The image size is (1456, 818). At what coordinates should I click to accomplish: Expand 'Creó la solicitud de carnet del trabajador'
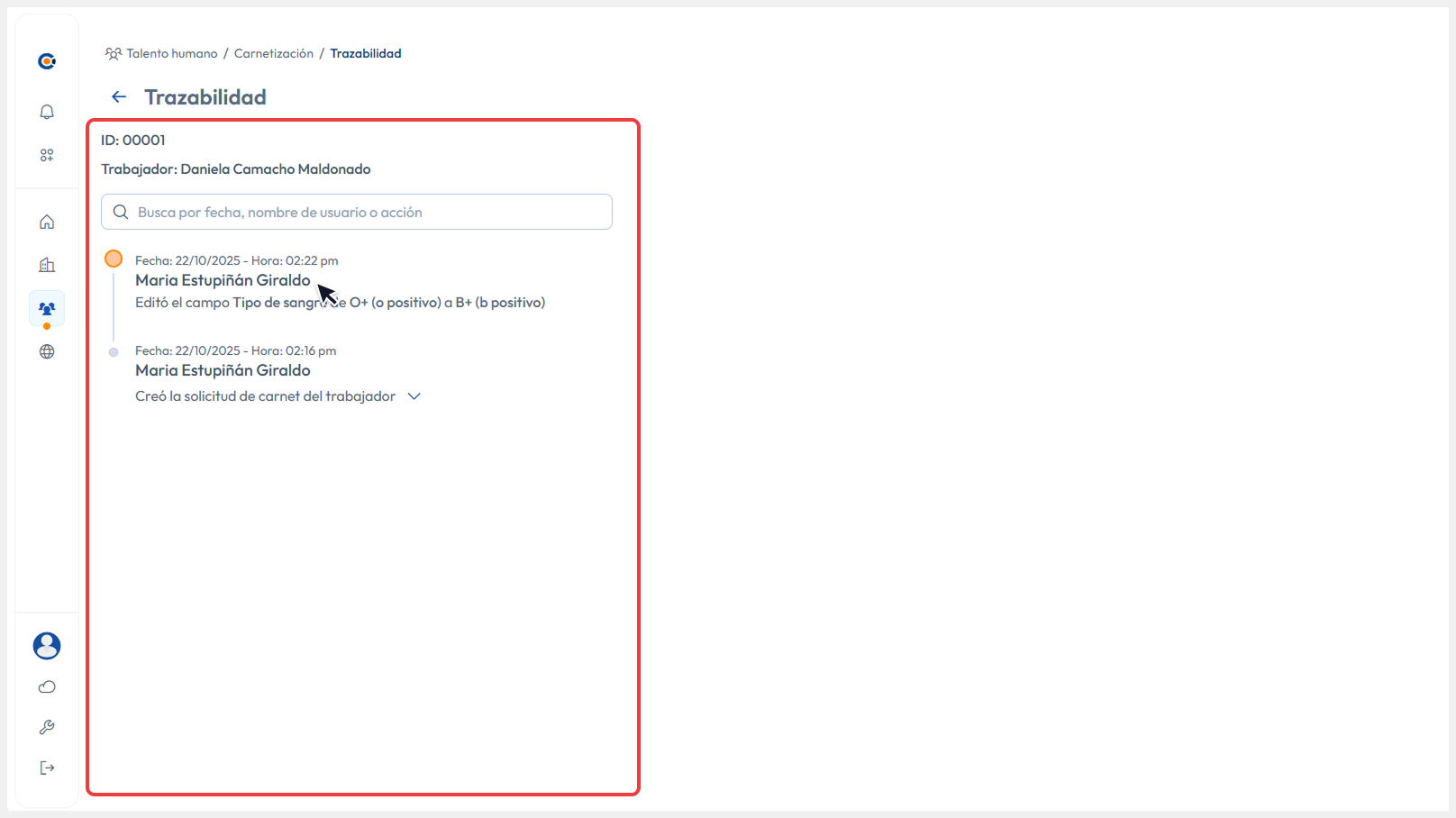click(414, 395)
